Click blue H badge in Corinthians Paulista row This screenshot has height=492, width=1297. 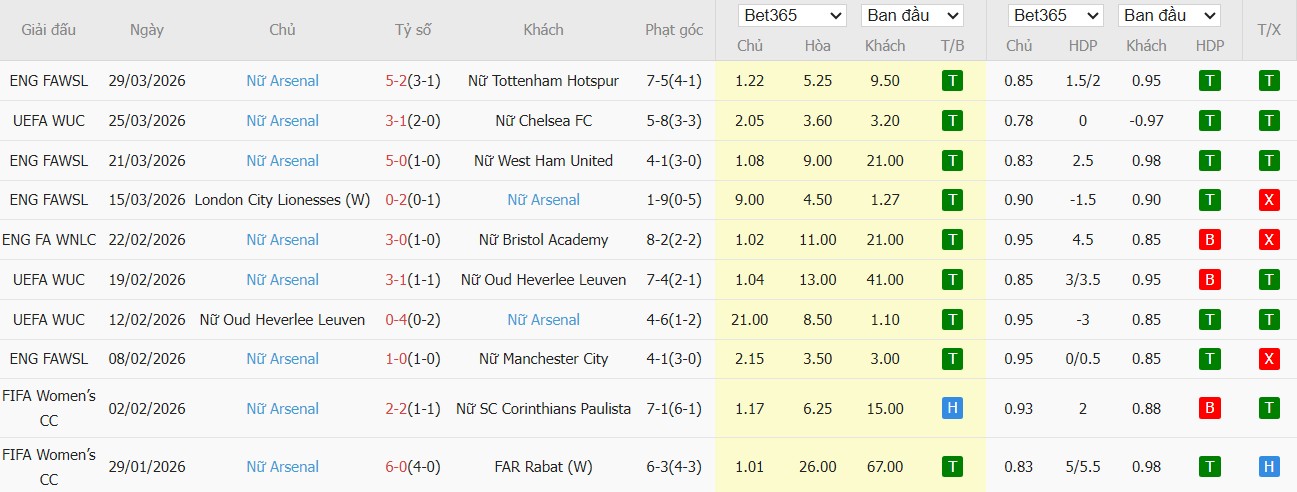[x=952, y=408]
